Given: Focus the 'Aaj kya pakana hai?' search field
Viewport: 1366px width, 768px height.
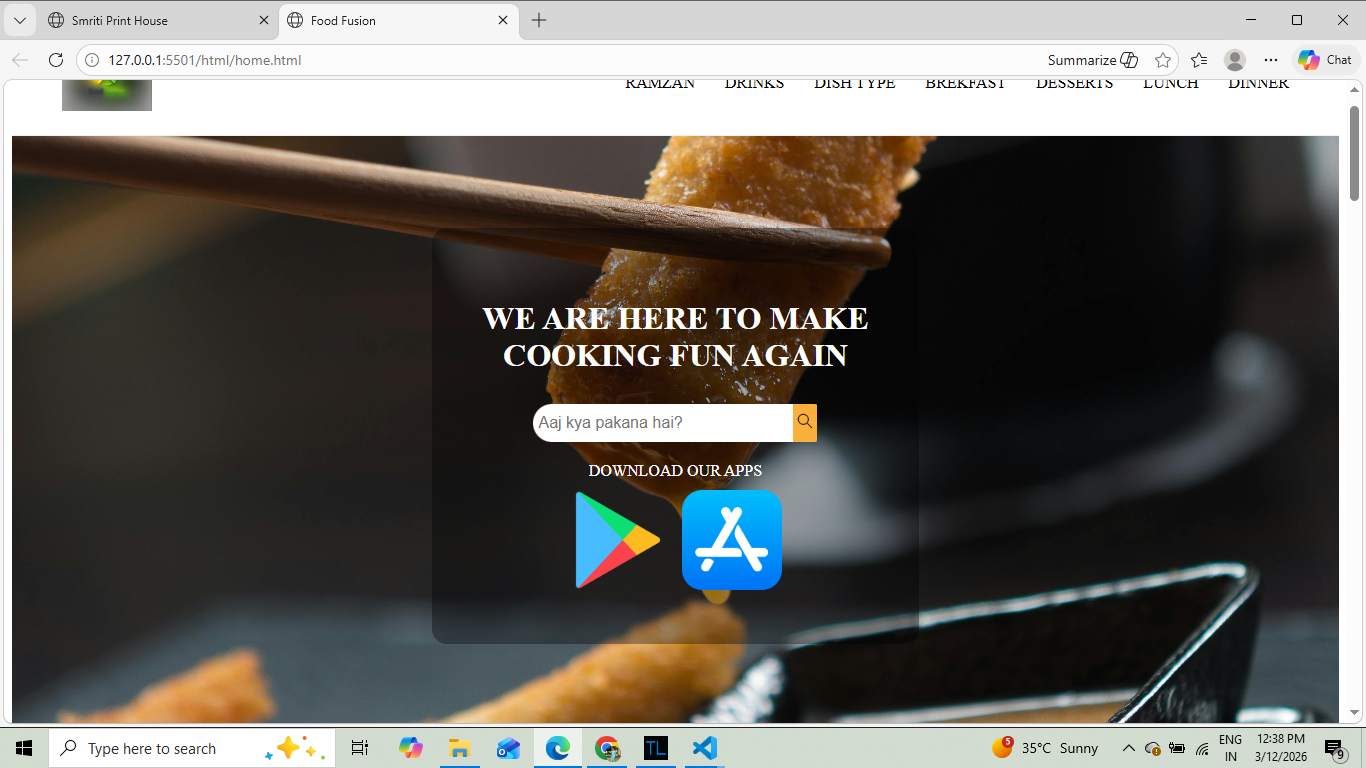Looking at the screenshot, I should pos(662,423).
